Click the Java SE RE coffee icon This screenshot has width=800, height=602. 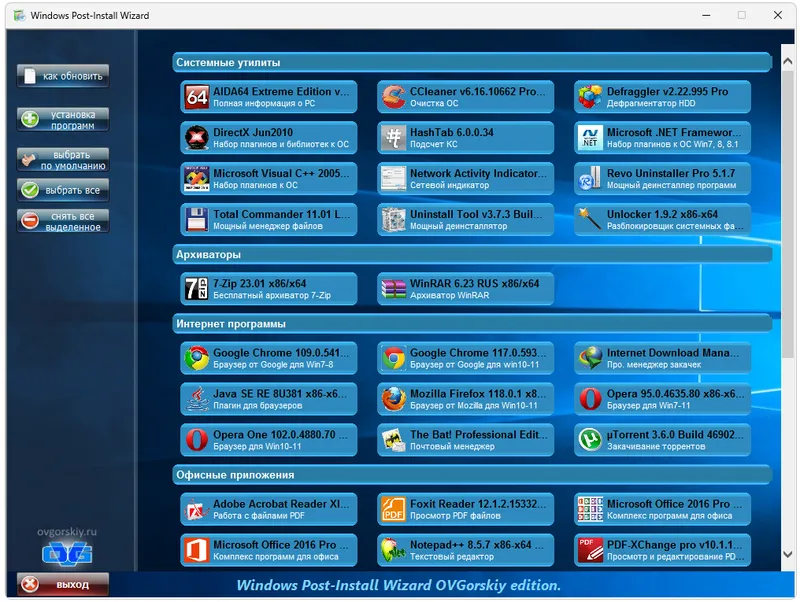click(196, 399)
